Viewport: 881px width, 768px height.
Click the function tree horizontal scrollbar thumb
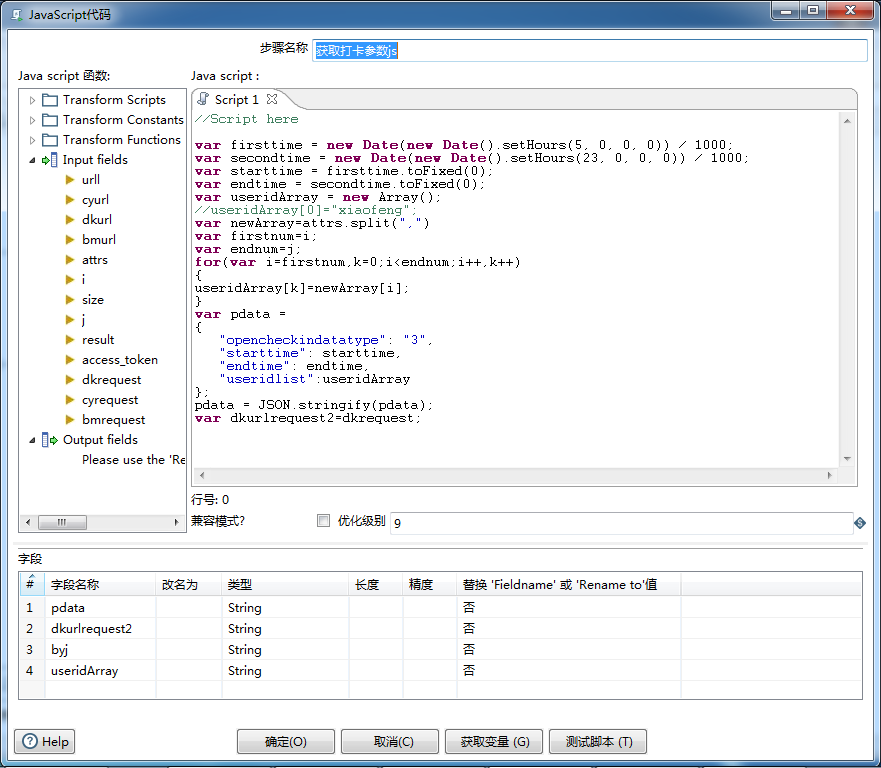point(62,522)
